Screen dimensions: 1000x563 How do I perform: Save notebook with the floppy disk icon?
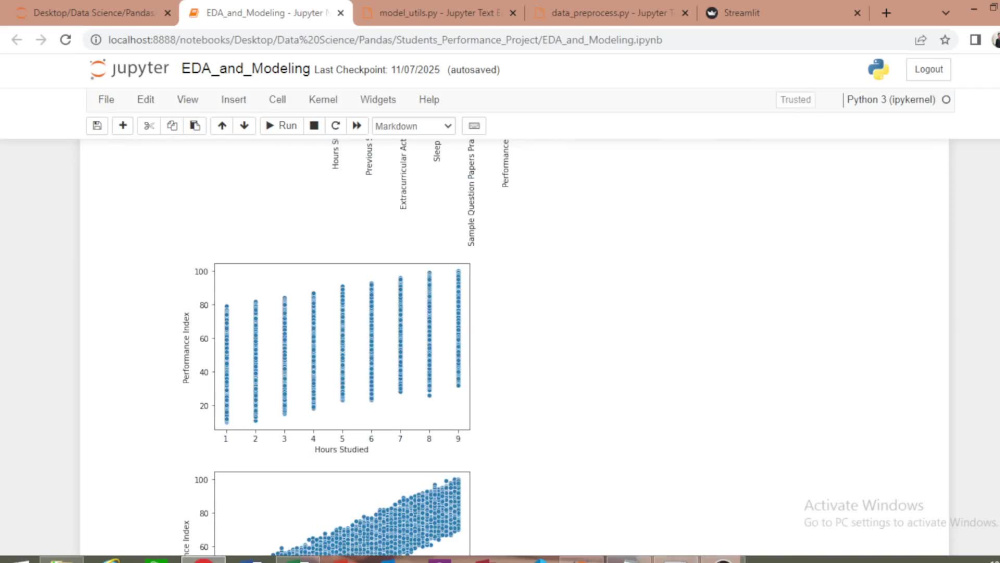97,126
